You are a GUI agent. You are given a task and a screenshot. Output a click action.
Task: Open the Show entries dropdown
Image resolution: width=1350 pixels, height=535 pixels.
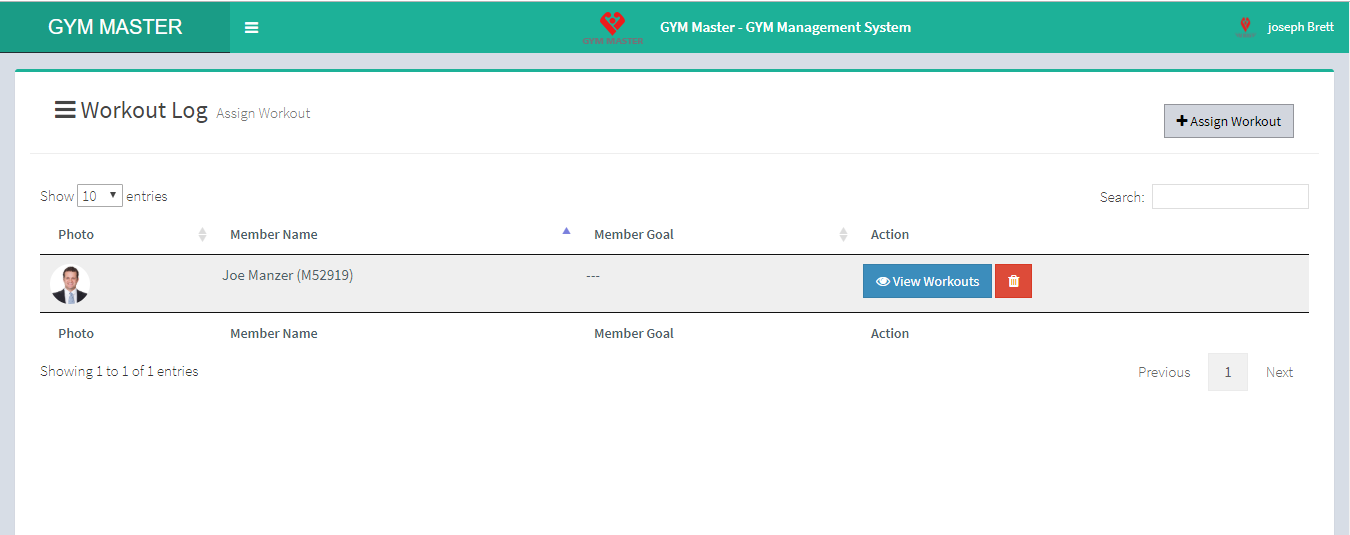point(100,196)
